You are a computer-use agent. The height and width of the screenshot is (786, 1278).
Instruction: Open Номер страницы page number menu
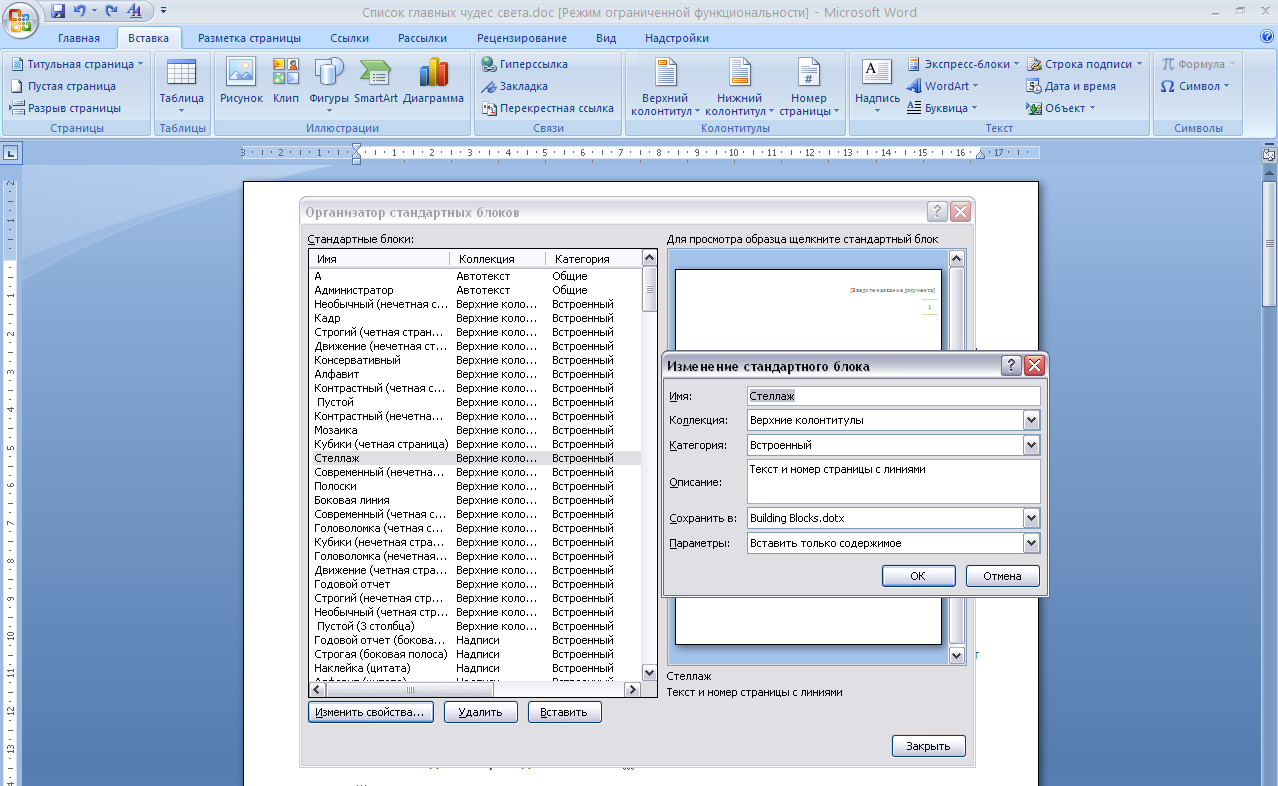pos(809,87)
